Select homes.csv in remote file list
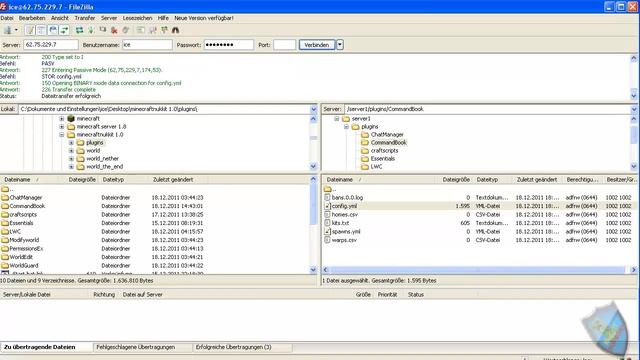 pos(344,215)
